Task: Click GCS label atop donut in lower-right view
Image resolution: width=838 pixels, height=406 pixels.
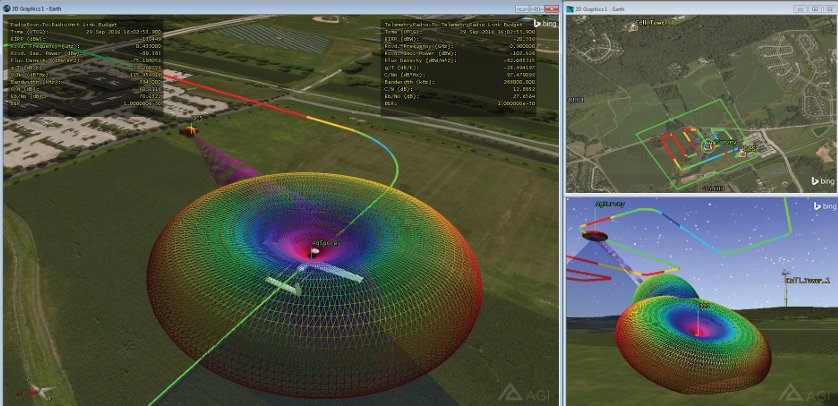Action: click(706, 306)
